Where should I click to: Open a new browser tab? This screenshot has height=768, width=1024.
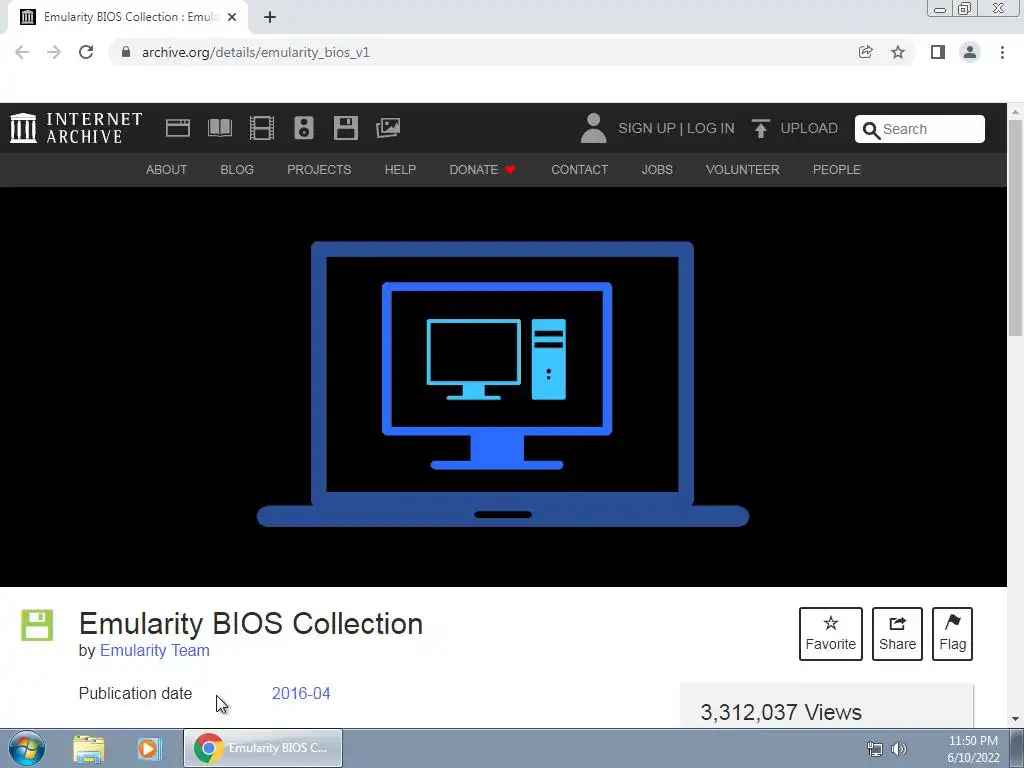point(270,17)
